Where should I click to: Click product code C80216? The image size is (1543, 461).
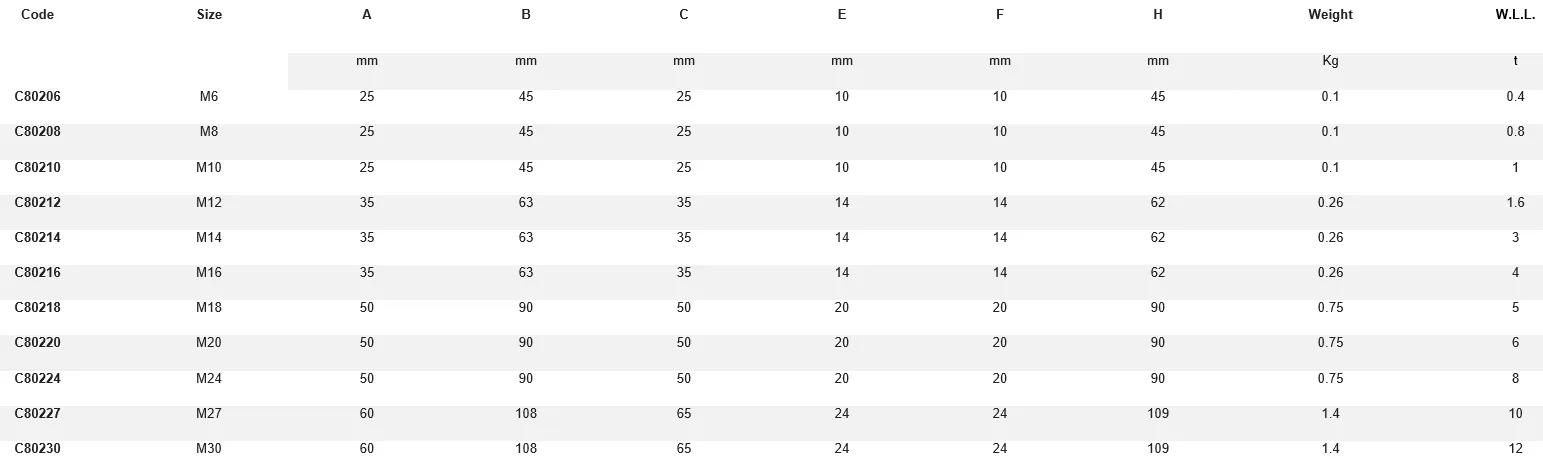(37, 273)
